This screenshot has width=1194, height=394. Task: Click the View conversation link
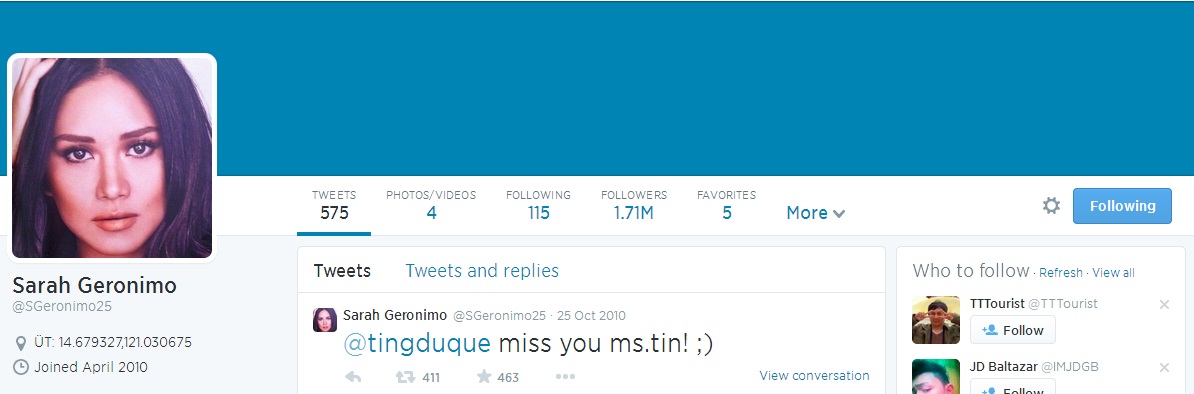(x=814, y=376)
